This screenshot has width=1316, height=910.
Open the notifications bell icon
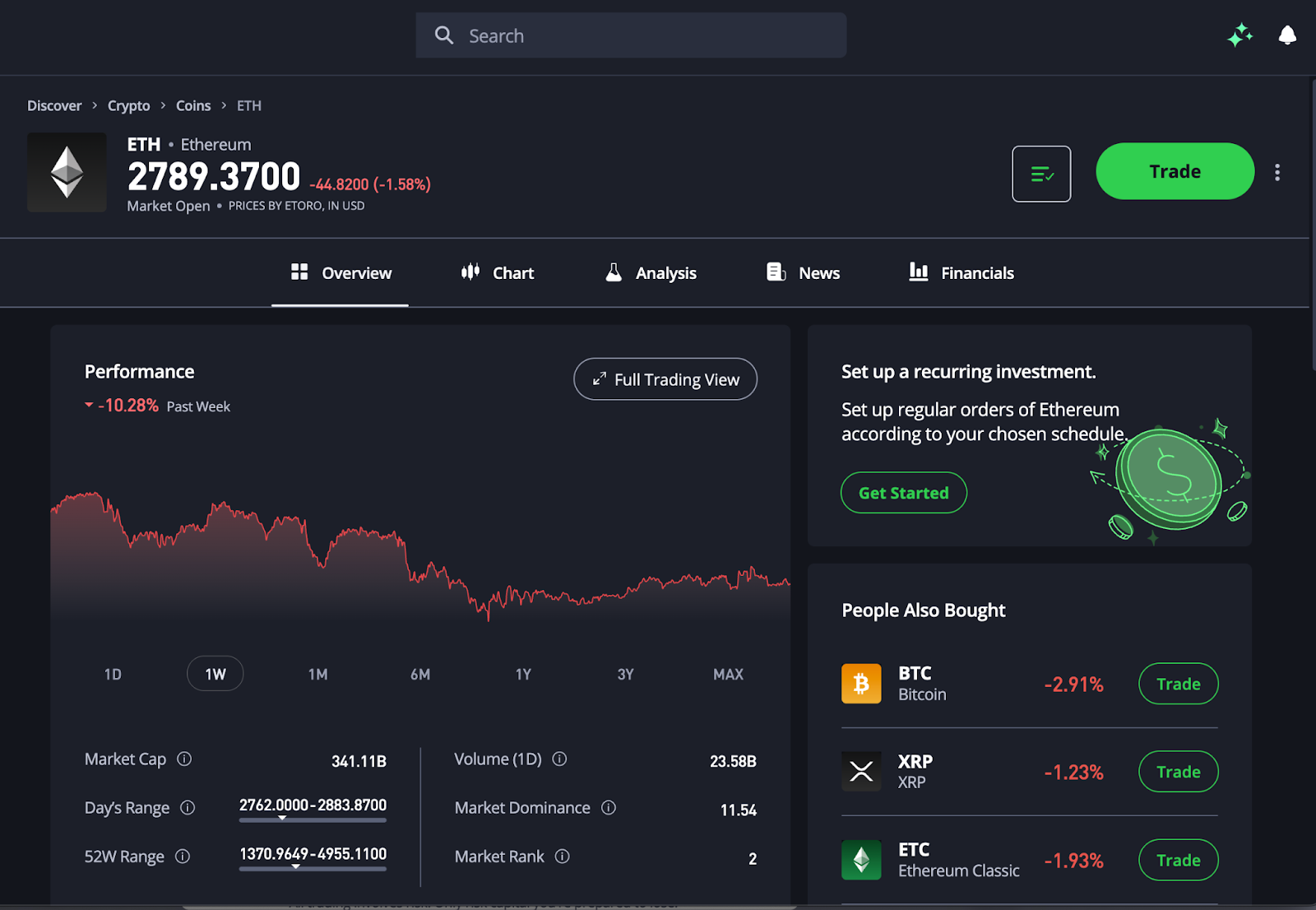coord(1287,35)
